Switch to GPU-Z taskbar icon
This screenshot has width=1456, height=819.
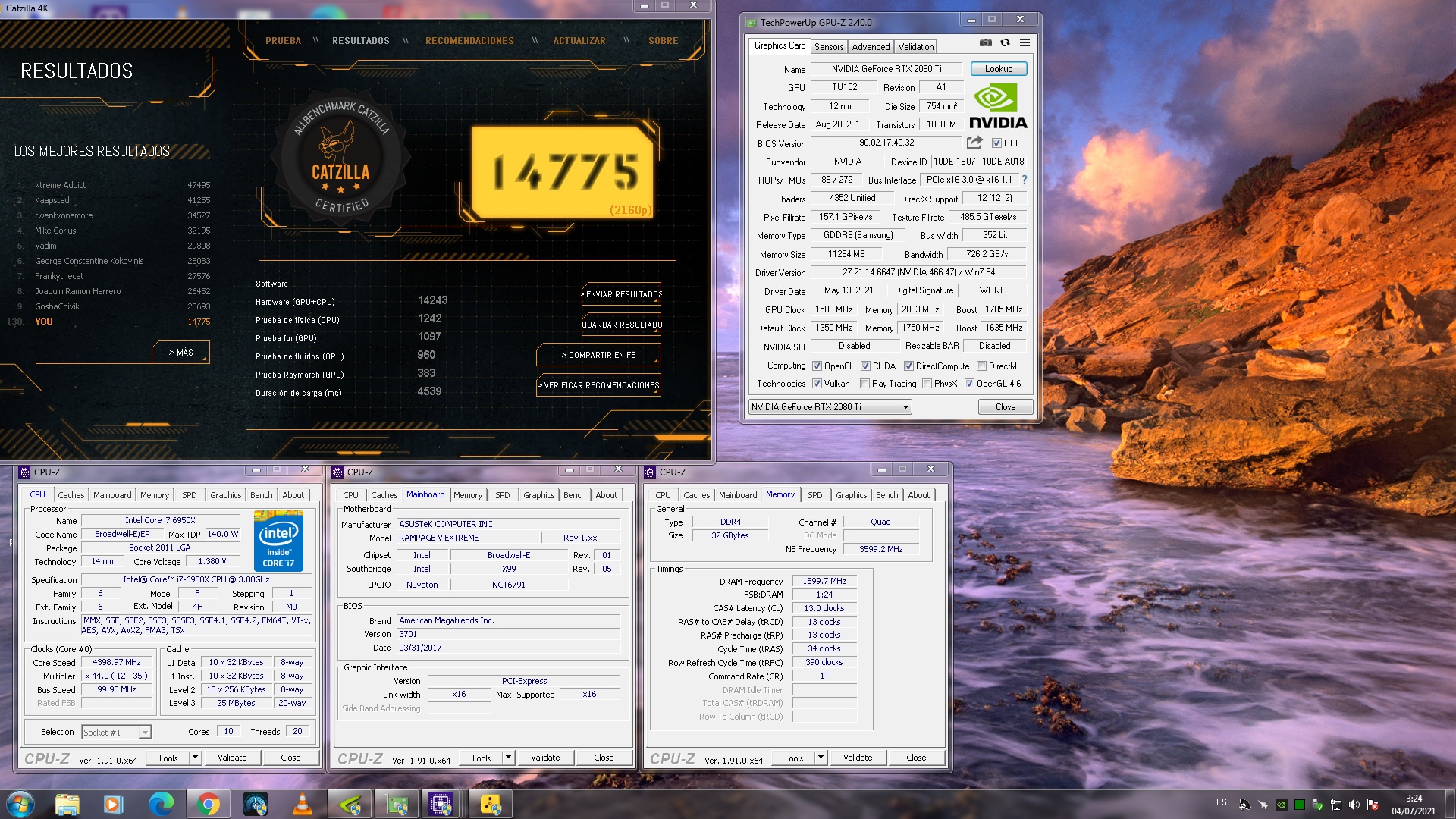click(397, 804)
